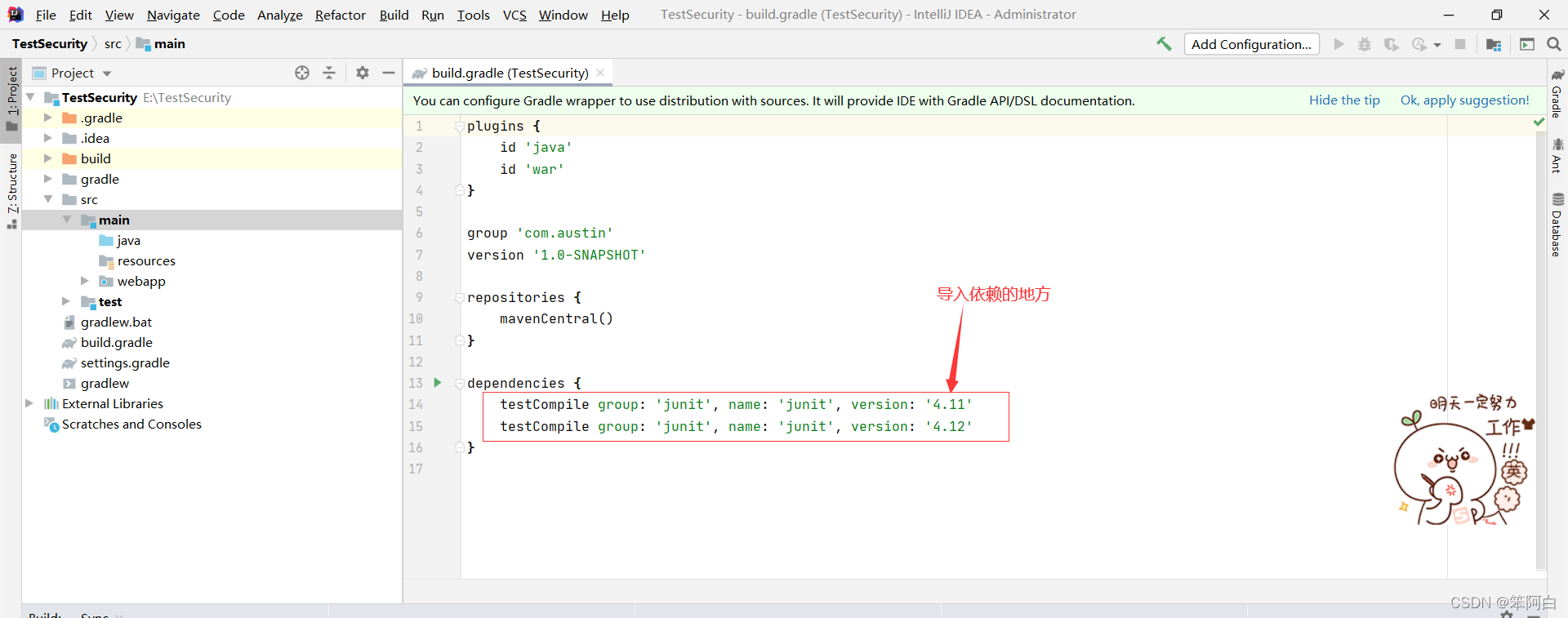Click the locate-in-project crosshair icon

(302, 73)
